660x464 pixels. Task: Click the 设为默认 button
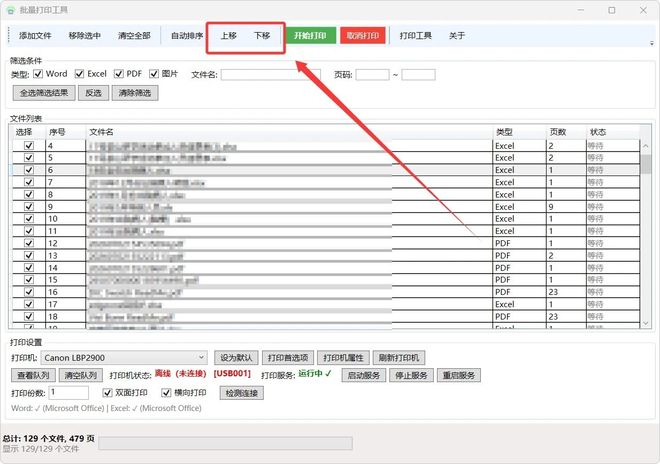pos(236,358)
